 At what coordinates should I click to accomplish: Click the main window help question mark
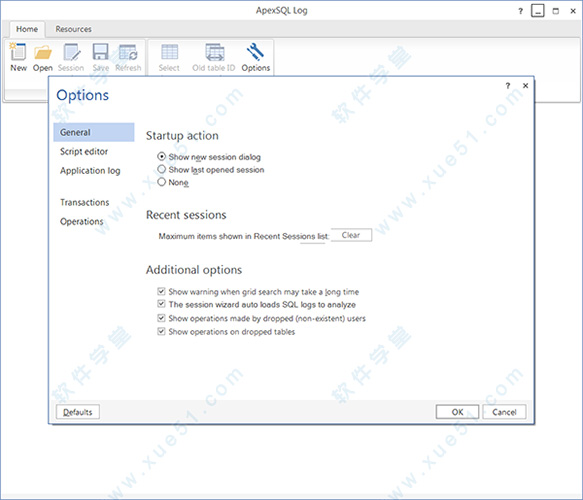tap(521, 11)
